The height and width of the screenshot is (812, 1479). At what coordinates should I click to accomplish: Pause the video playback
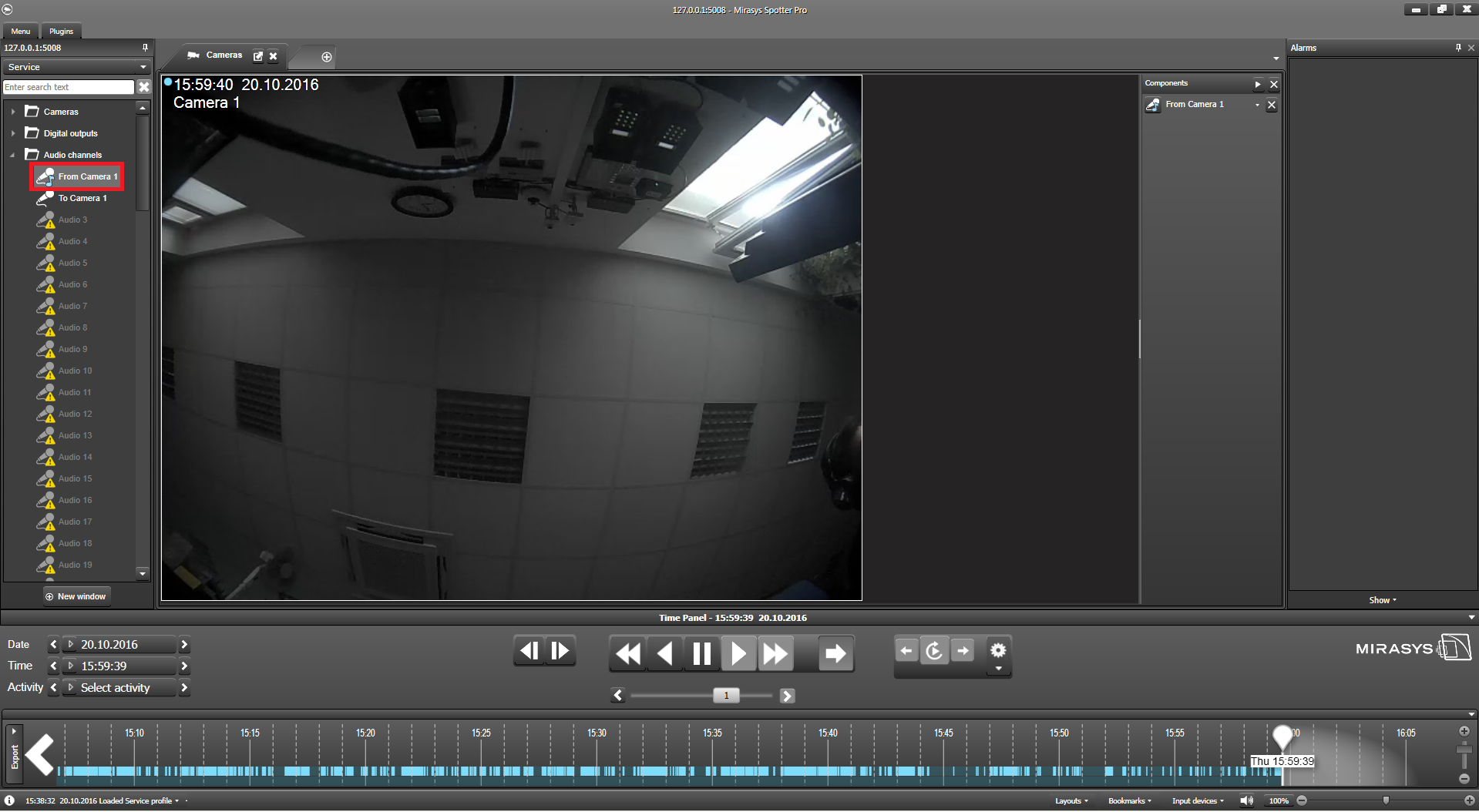pyautogui.click(x=701, y=654)
